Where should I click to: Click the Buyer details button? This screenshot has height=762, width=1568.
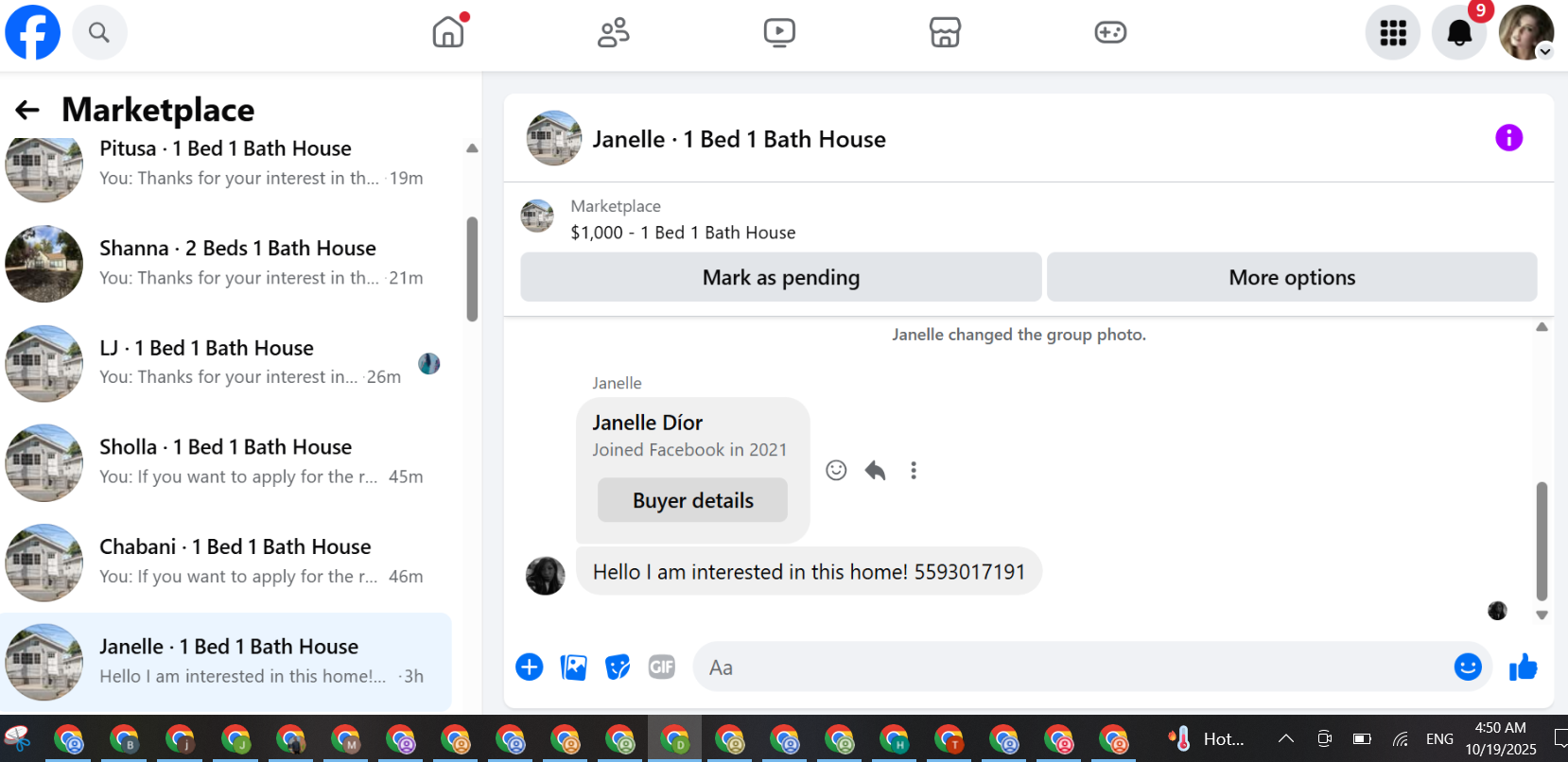pos(692,500)
